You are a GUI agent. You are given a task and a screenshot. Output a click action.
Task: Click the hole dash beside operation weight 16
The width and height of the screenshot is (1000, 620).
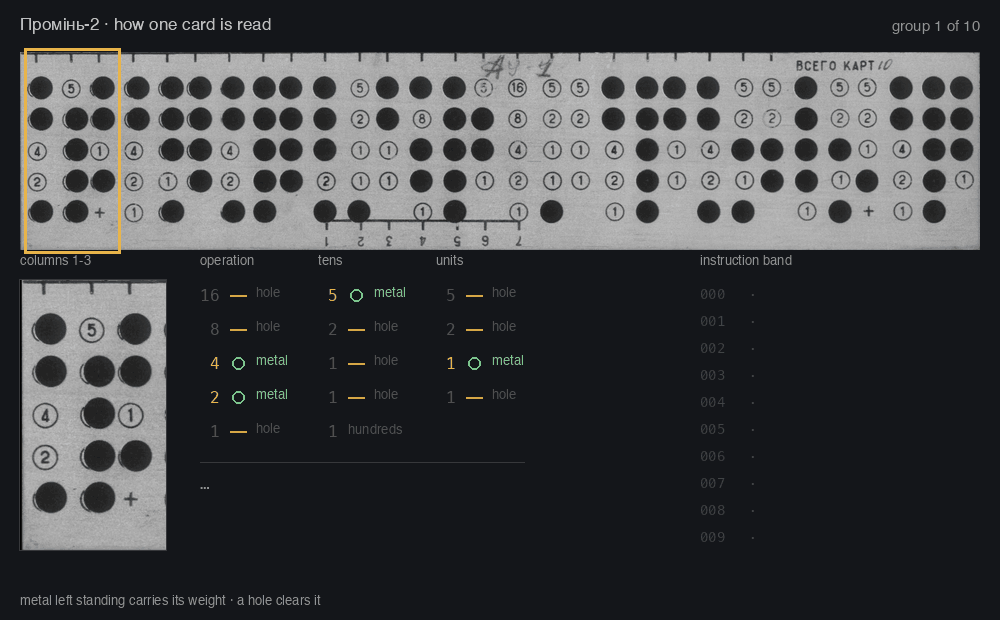pyautogui.click(x=238, y=296)
